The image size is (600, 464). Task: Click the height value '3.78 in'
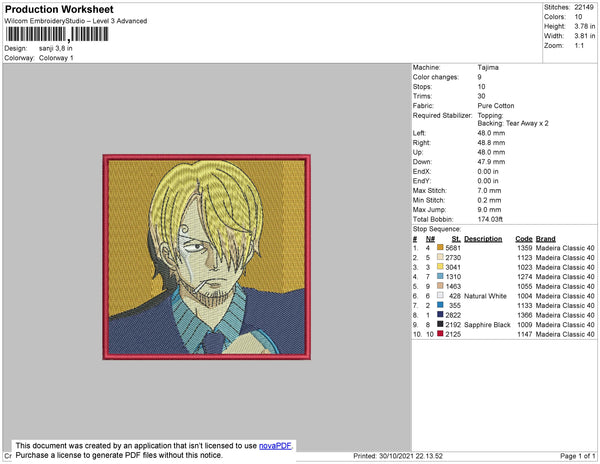pyautogui.click(x=584, y=26)
